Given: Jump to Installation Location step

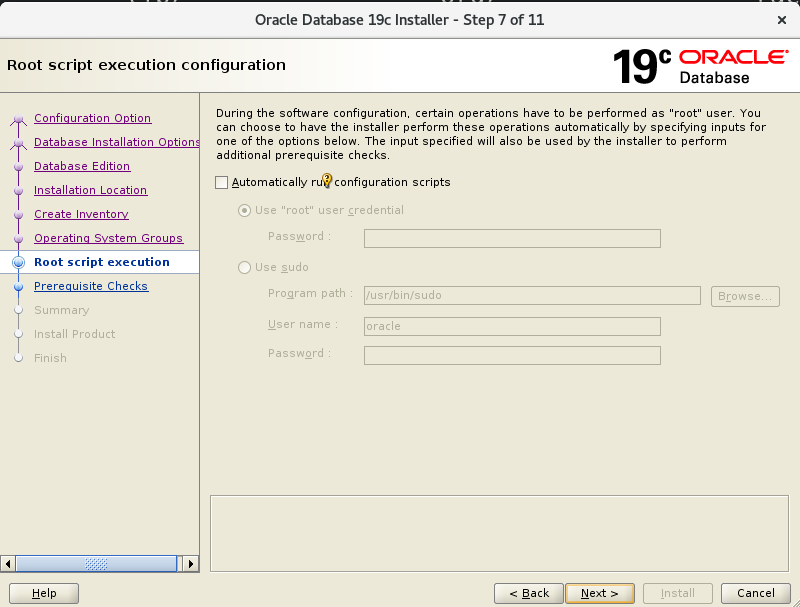Looking at the screenshot, I should [x=90, y=190].
